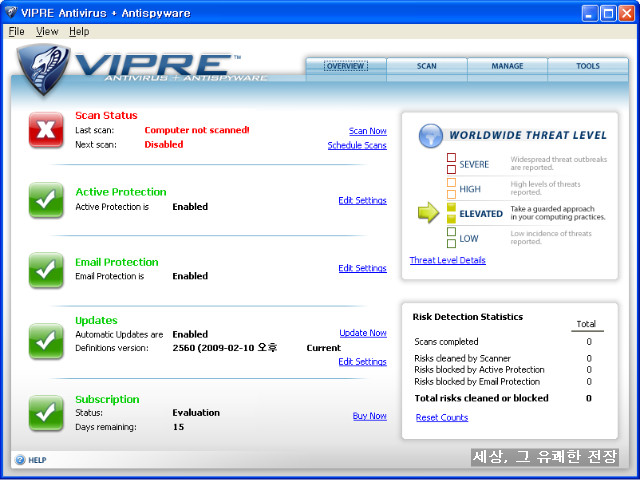Screen dimensions: 640x480
Task: Click the Update Now link
Action: pos(363,333)
